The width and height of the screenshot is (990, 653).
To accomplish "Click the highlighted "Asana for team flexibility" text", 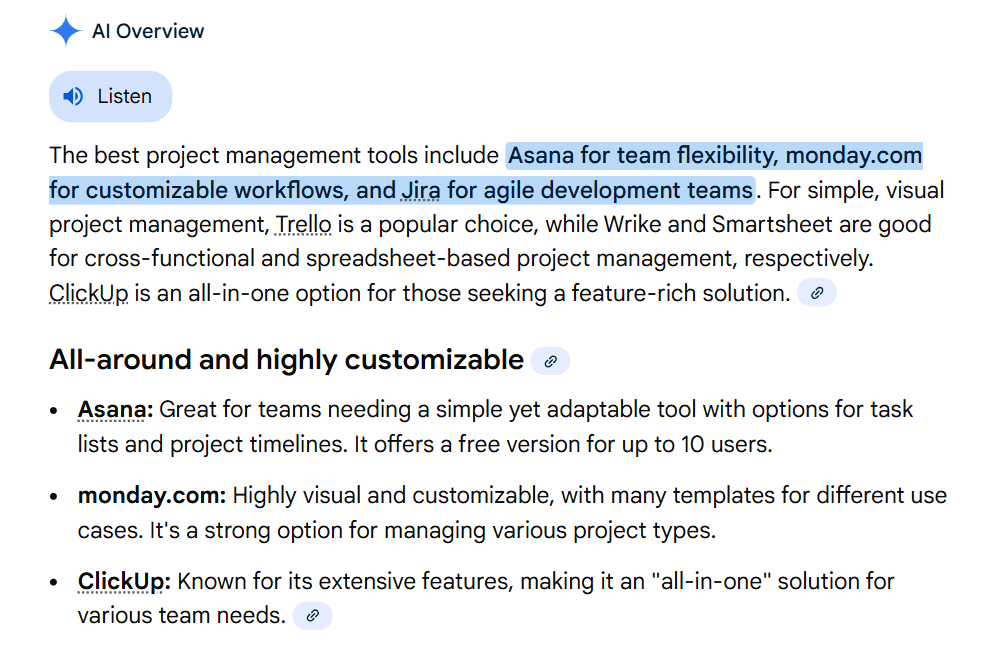I will (642, 156).
